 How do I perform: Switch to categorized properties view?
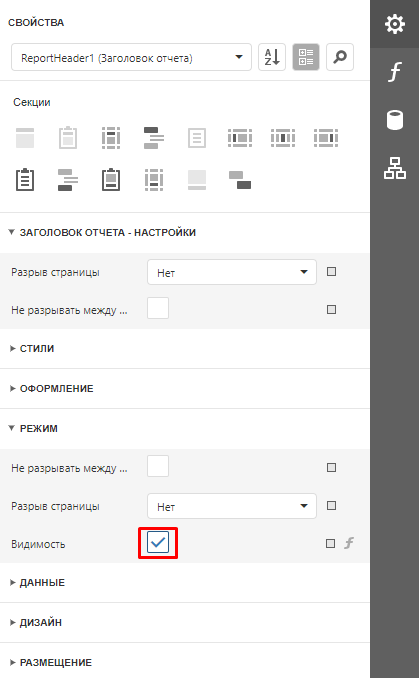[x=306, y=57]
